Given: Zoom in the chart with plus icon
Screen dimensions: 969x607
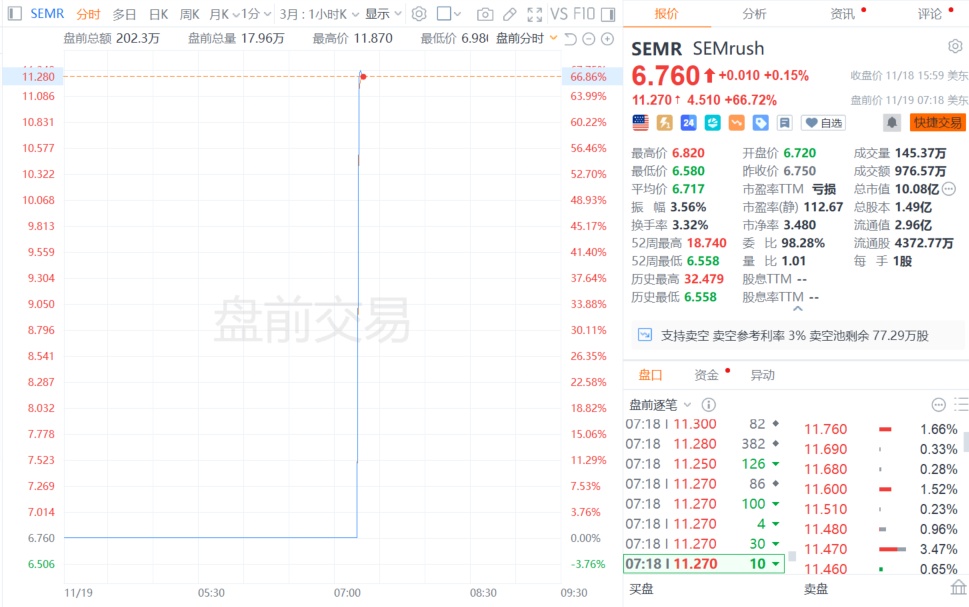Looking at the screenshot, I should [x=607, y=39].
